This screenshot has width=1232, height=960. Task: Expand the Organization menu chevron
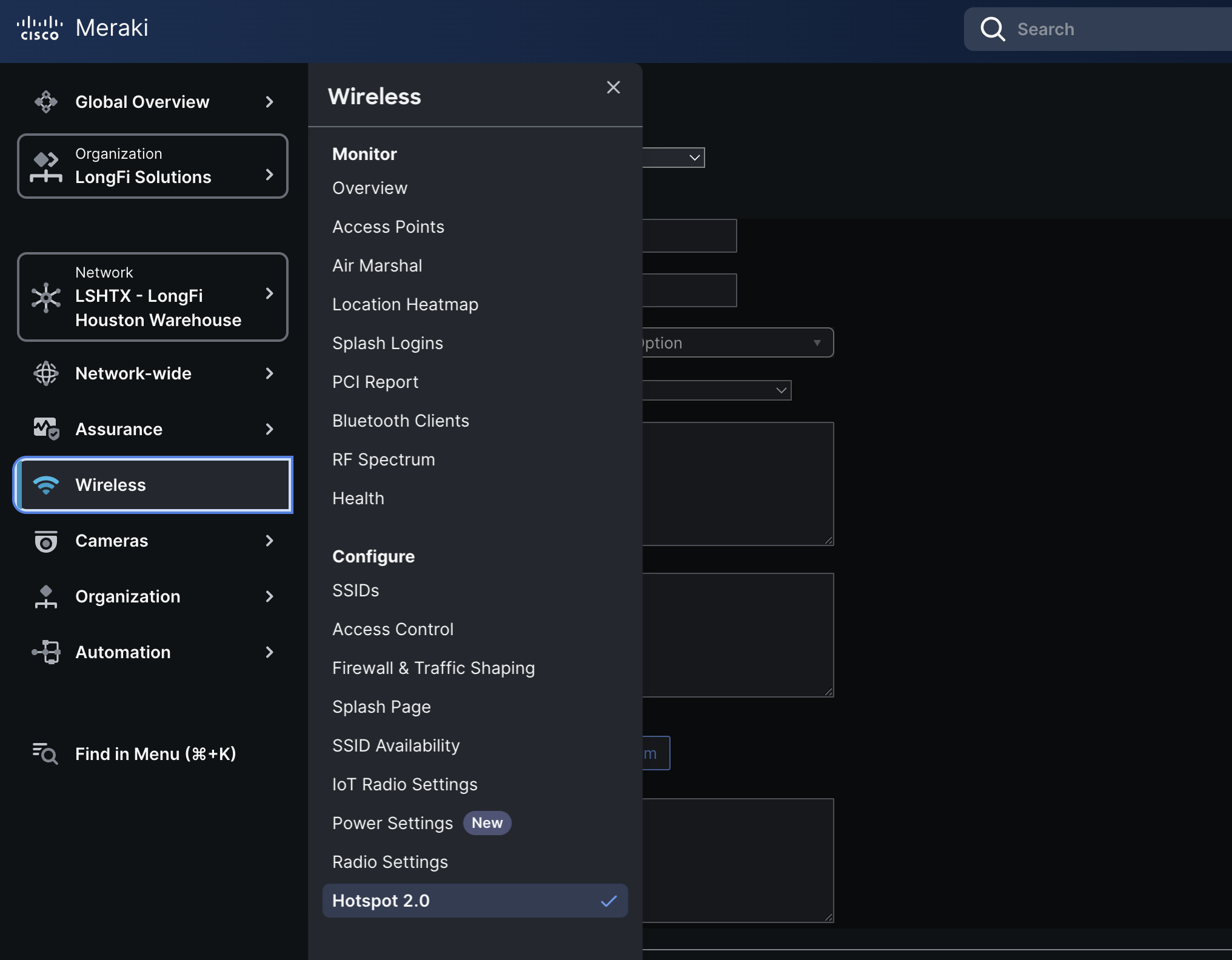[x=270, y=596]
